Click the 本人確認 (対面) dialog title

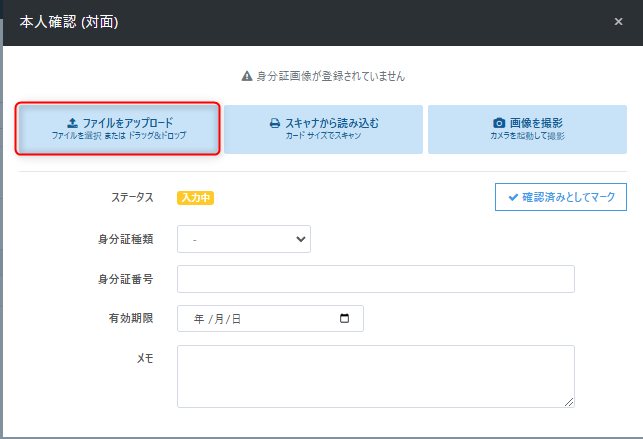(69, 21)
